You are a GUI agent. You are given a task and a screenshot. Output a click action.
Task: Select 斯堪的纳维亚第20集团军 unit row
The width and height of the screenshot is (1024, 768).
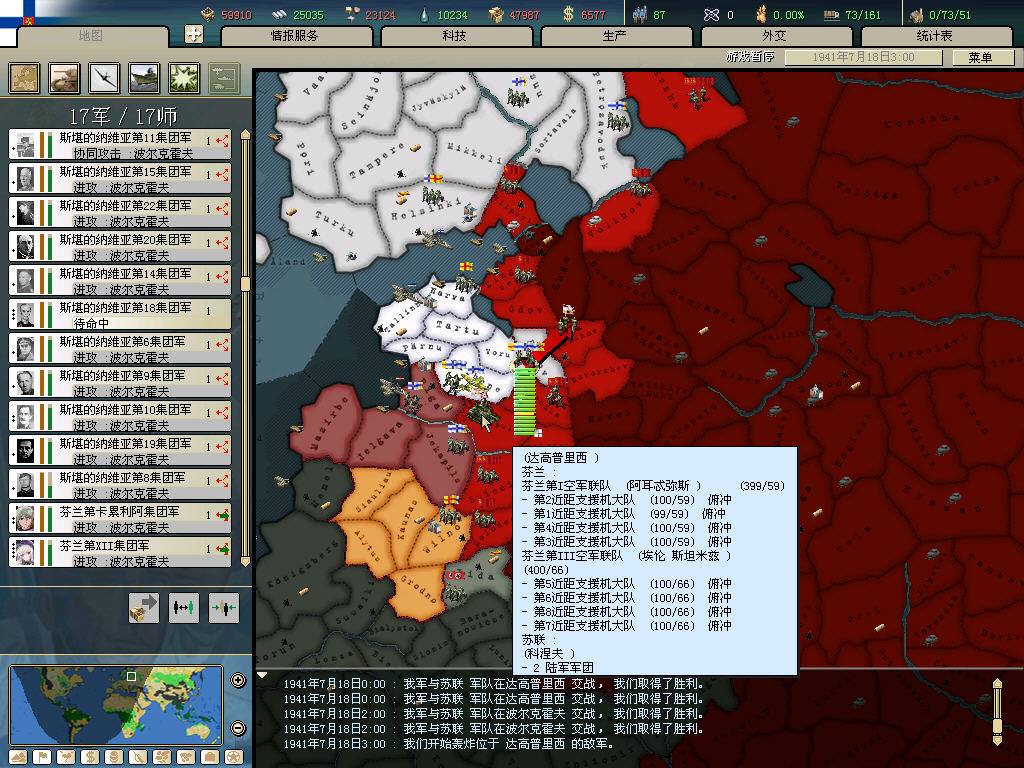[x=120, y=247]
